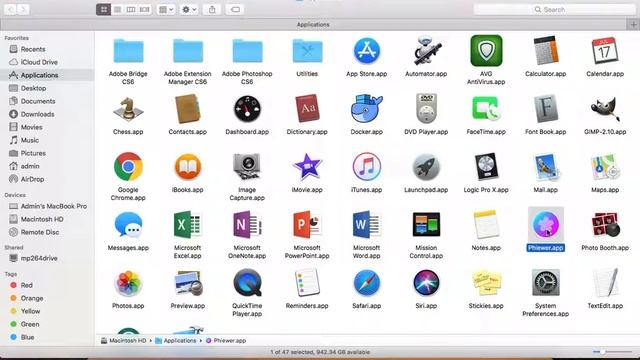Open the Adobe Bridge CS6 folder
This screenshot has width=640, height=360.
(x=128, y=51)
